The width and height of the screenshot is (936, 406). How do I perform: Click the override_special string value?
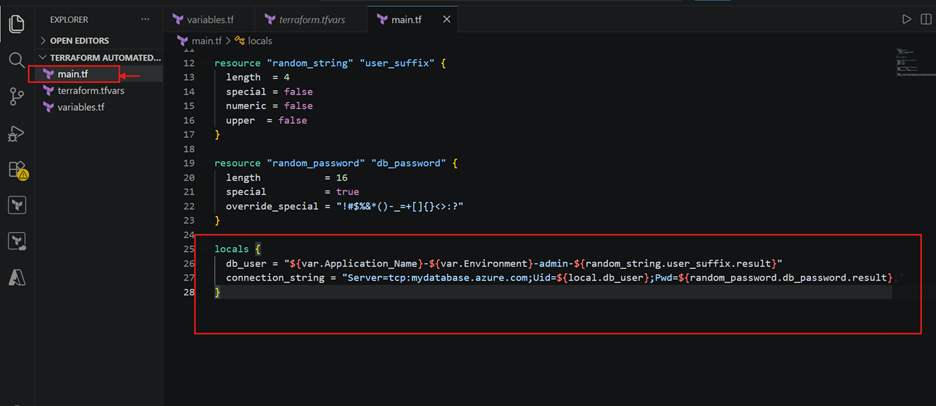pos(400,206)
